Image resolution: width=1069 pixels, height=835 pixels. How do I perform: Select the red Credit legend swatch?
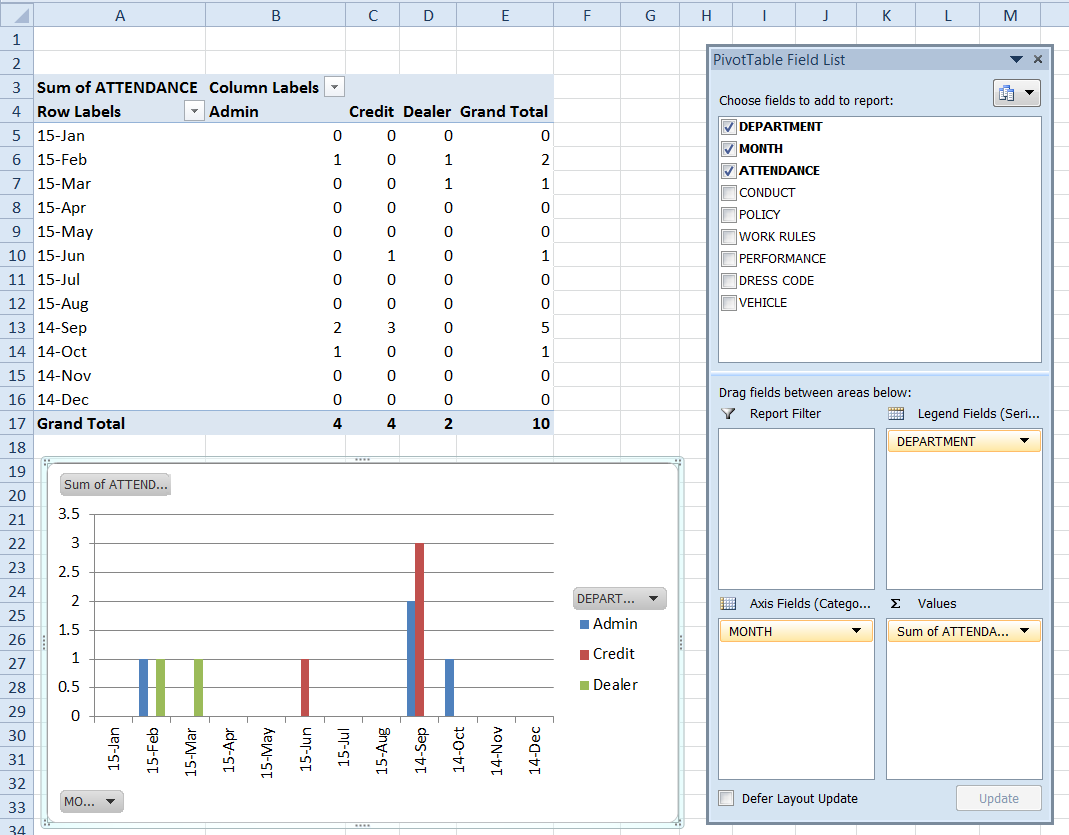pyautogui.click(x=584, y=654)
